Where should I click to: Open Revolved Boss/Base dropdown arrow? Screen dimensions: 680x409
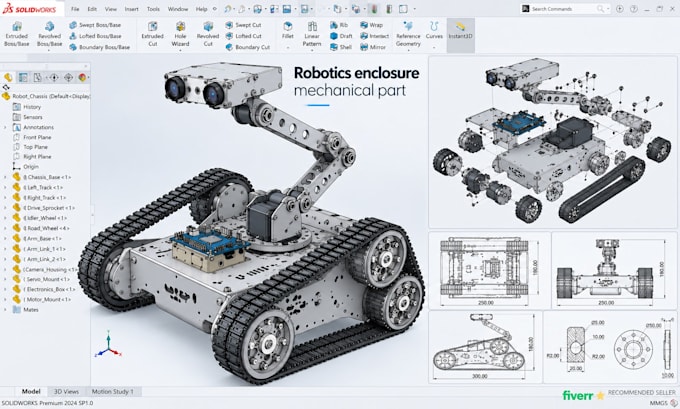click(49, 50)
